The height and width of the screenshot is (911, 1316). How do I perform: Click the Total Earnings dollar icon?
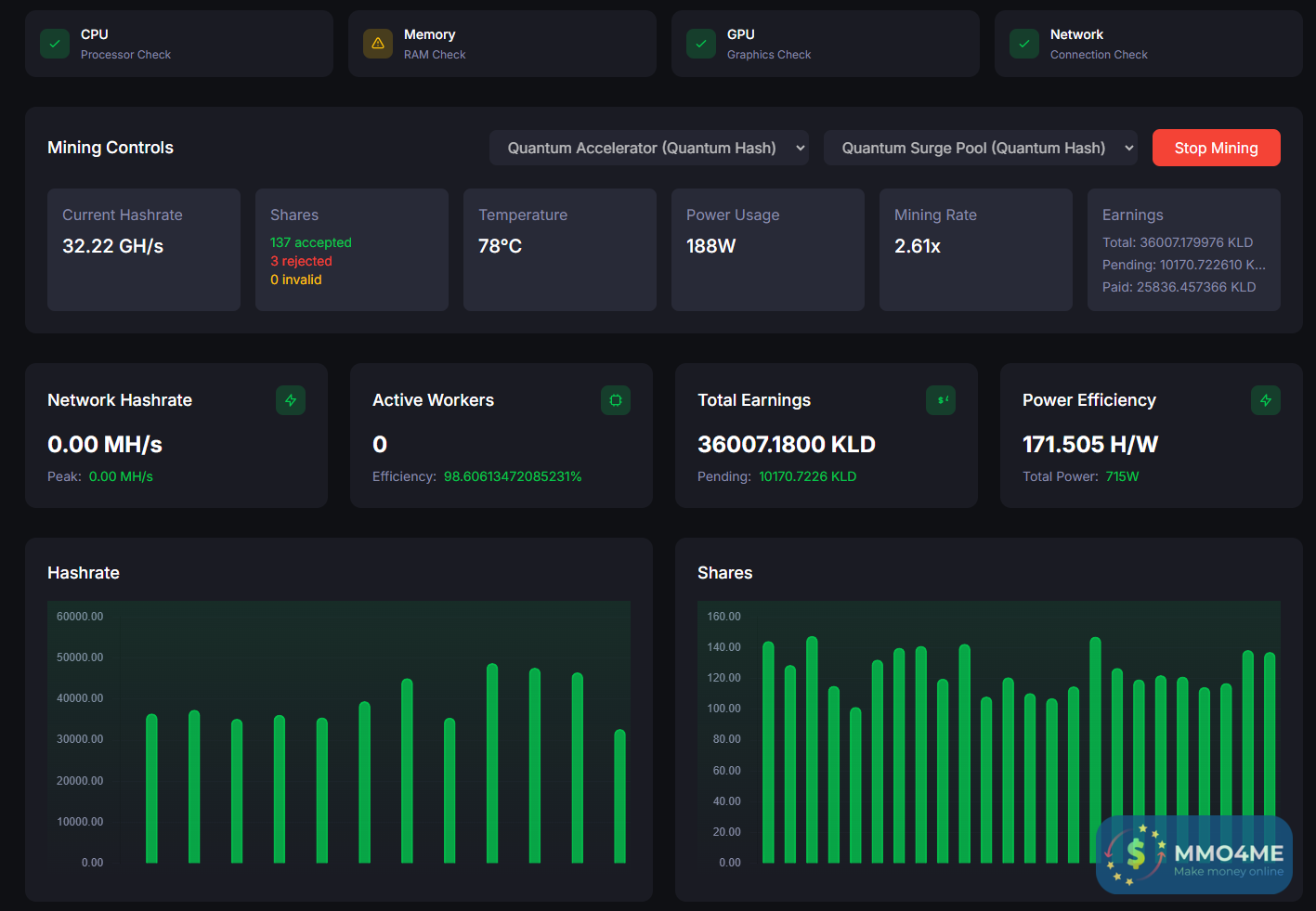click(941, 400)
